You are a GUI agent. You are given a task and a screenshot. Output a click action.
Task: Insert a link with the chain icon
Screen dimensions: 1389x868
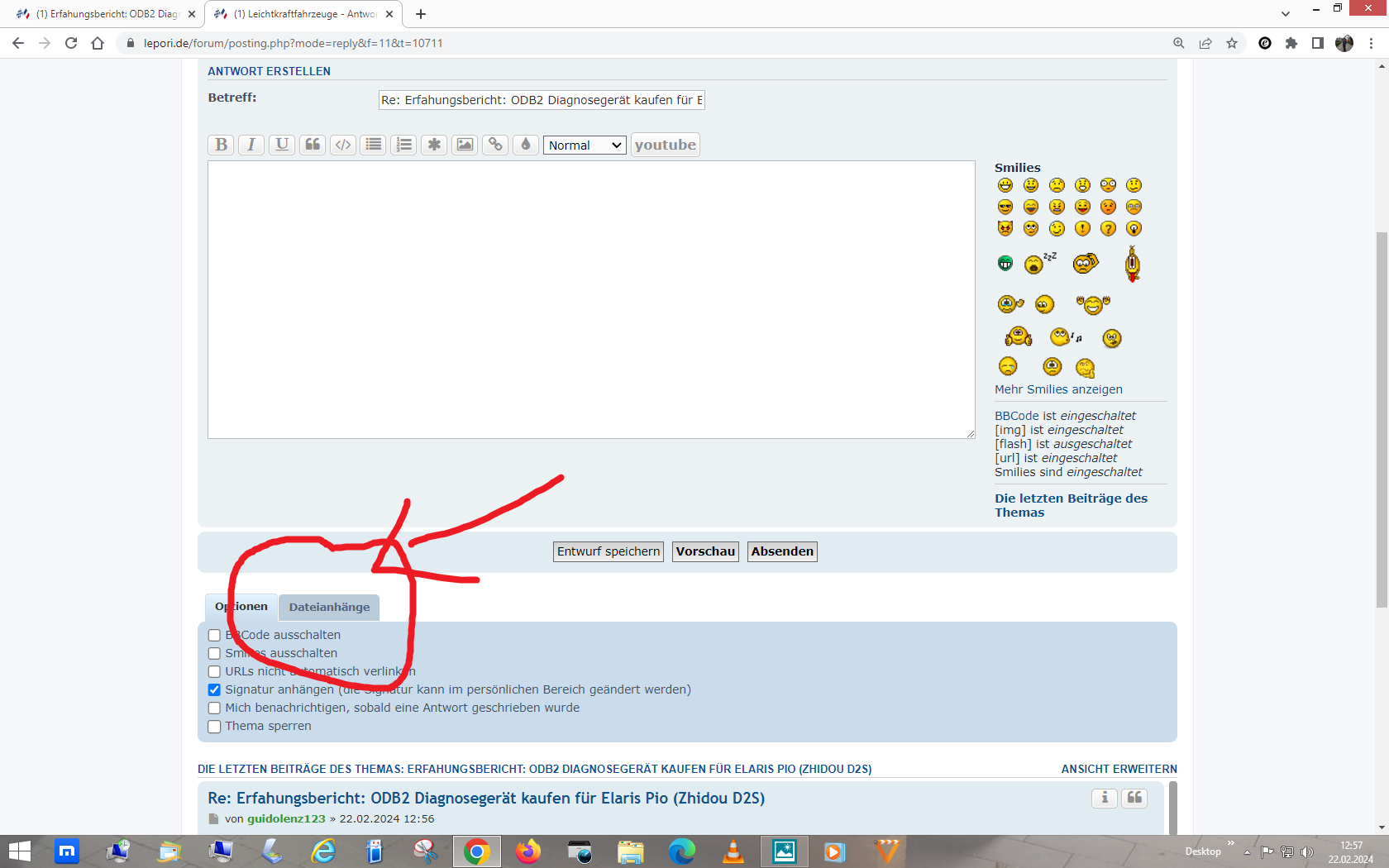pyautogui.click(x=494, y=145)
